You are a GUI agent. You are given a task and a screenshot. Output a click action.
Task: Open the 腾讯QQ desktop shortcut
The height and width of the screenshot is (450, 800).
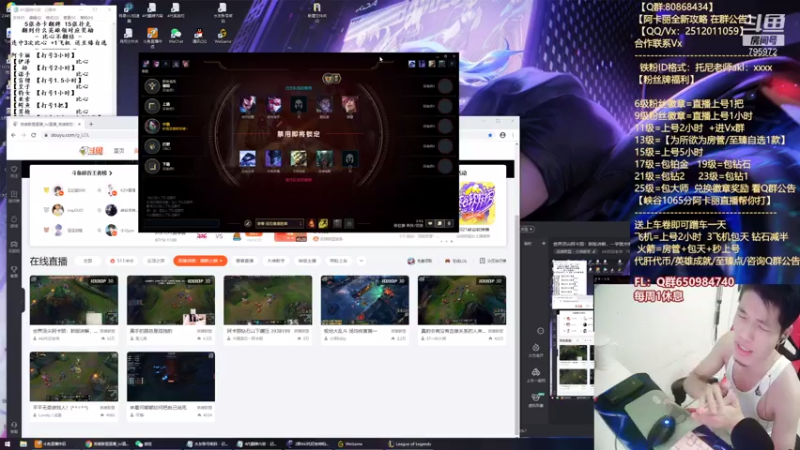[x=199, y=36]
